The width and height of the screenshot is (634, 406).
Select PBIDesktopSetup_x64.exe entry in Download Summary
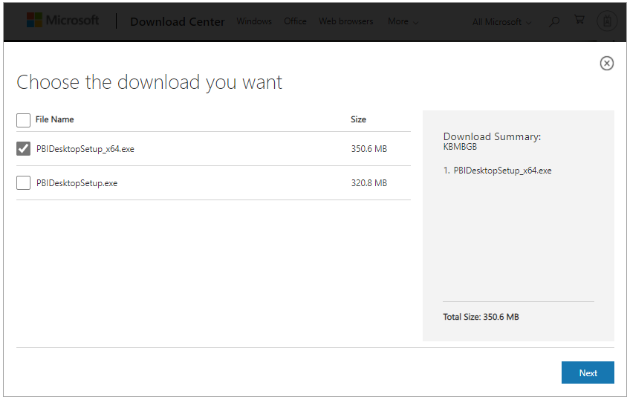click(502, 171)
